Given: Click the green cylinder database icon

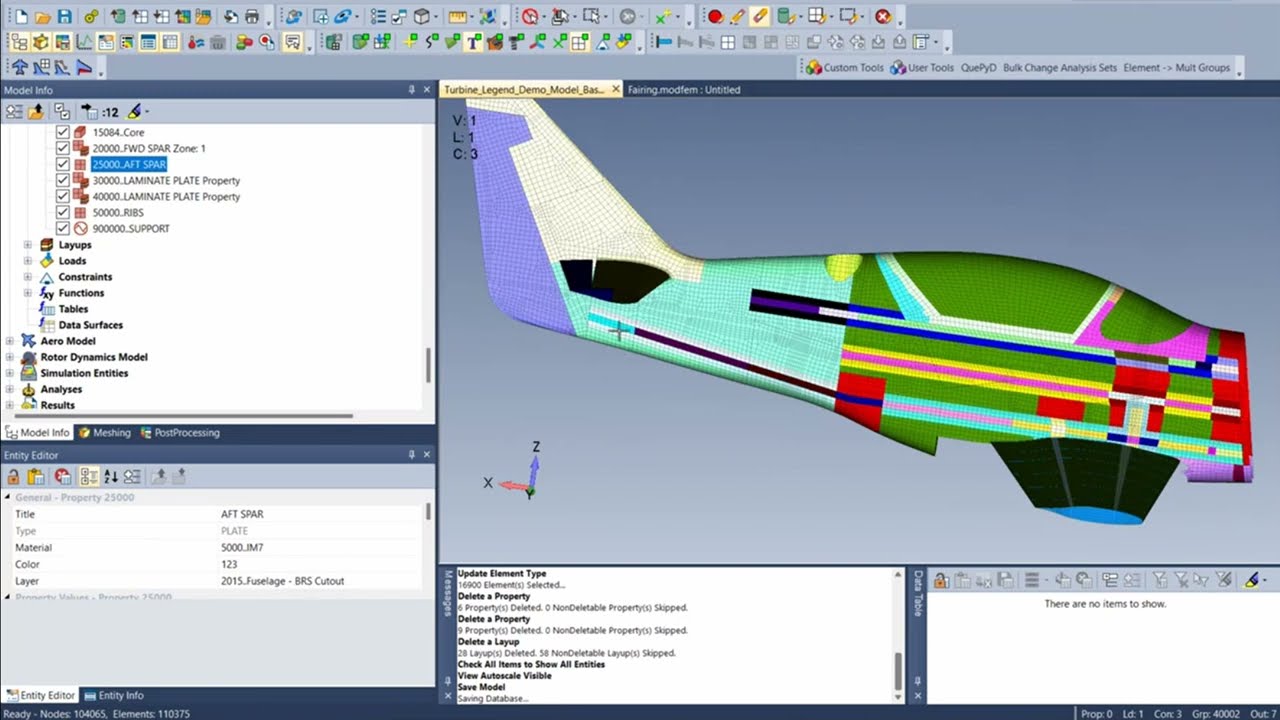Looking at the screenshot, I should pyautogui.click(x=785, y=17).
